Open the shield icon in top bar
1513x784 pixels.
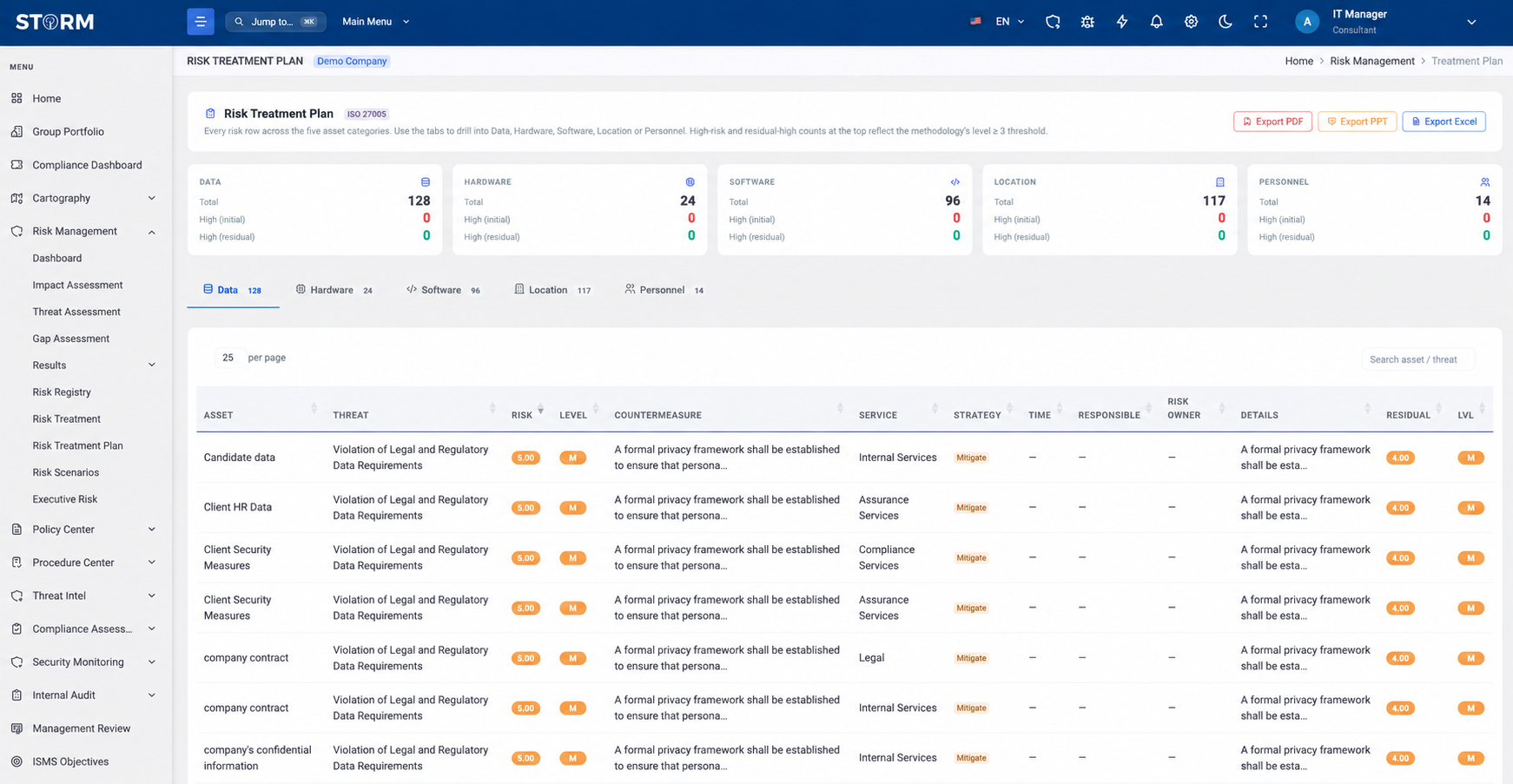pos(1053,22)
